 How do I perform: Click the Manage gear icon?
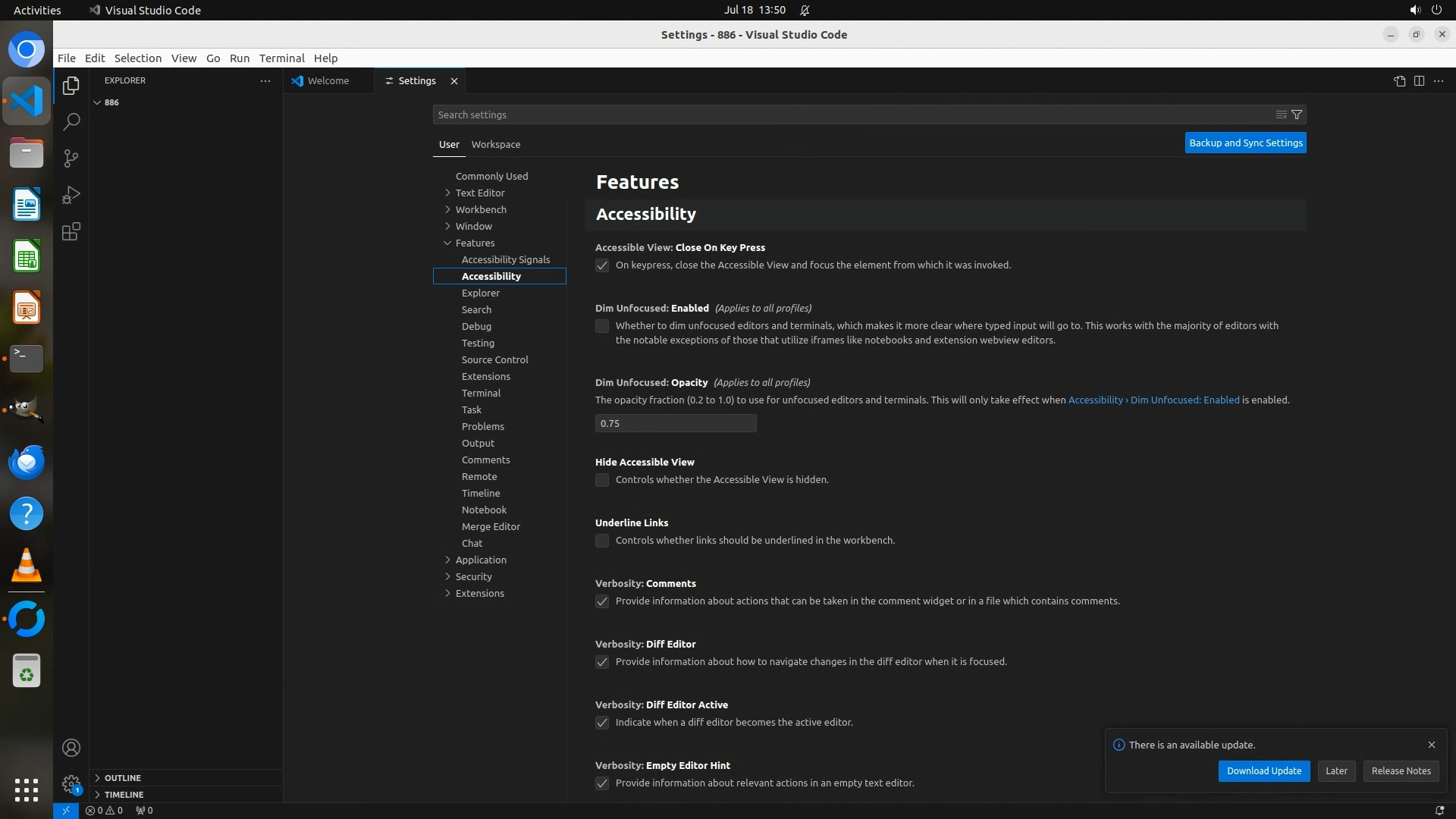[71, 783]
